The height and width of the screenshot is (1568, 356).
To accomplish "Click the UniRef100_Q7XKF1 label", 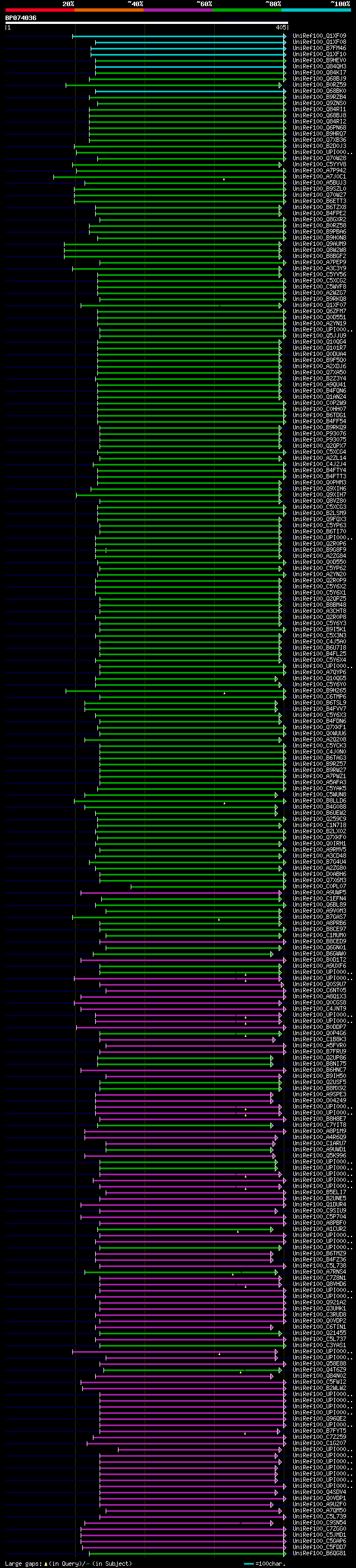I will (x=319, y=728).
